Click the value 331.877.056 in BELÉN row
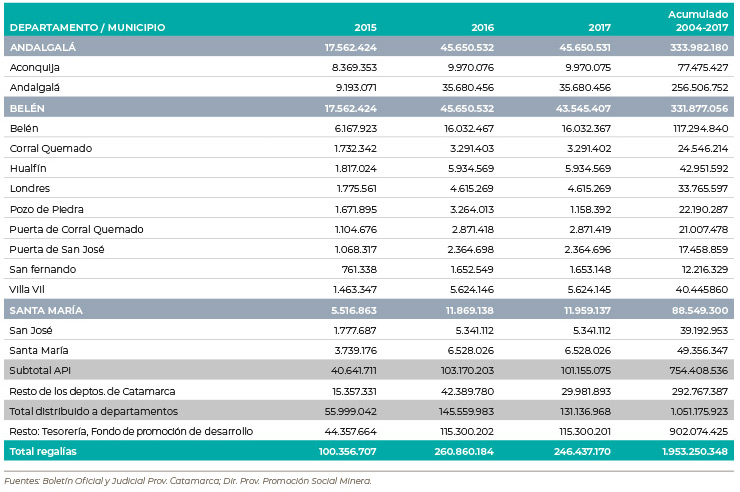The height and width of the screenshot is (492, 740). 699,108
